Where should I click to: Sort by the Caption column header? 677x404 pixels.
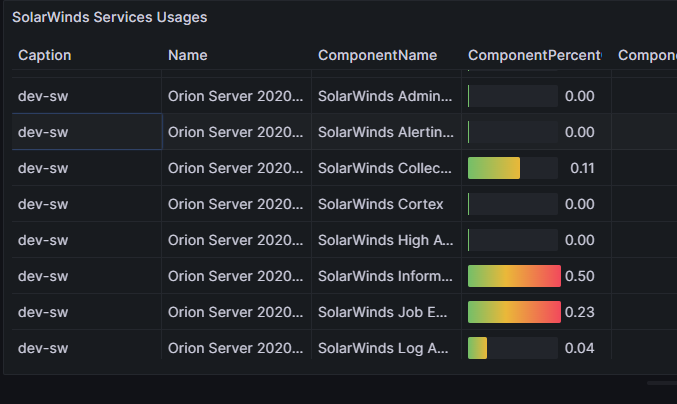[x=44, y=55]
